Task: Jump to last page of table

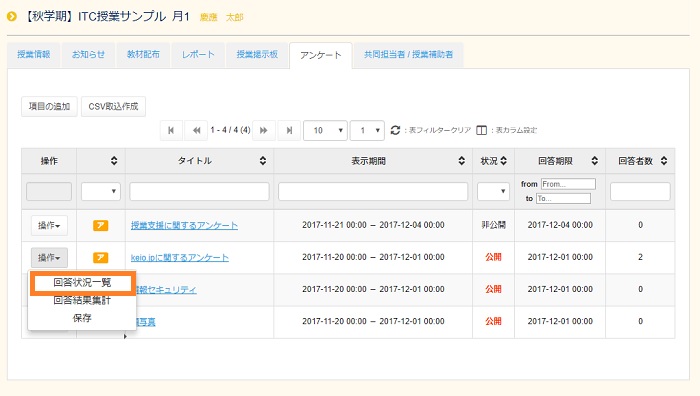Action: tap(289, 130)
